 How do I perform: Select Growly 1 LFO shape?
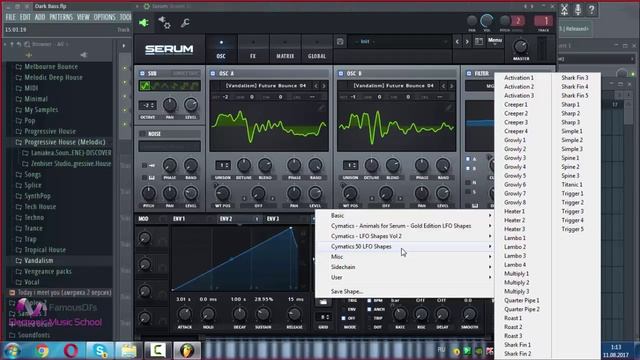point(515,140)
